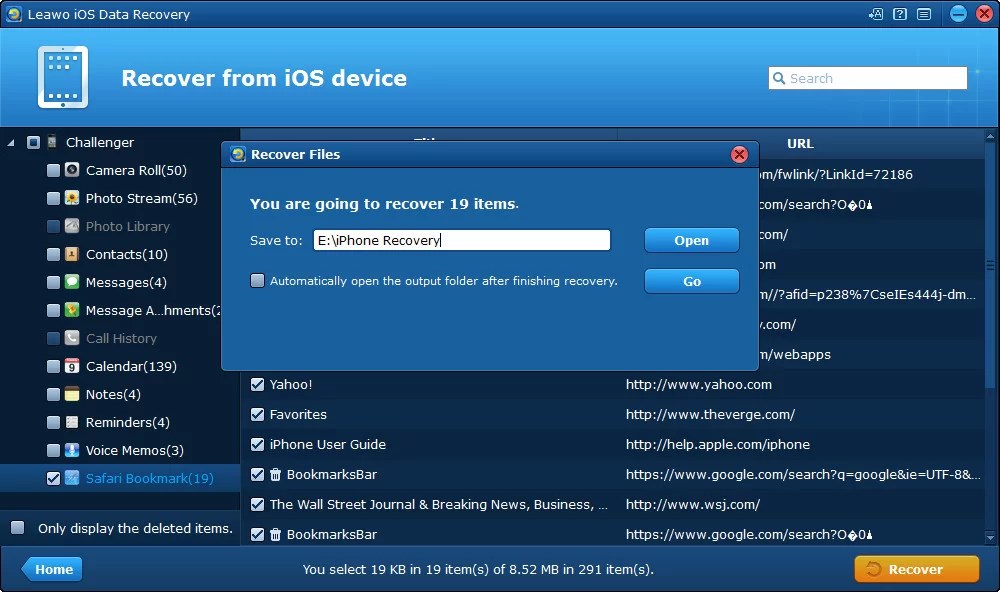Click the URL column header
Viewport: 1000px width, 592px height.
click(800, 144)
